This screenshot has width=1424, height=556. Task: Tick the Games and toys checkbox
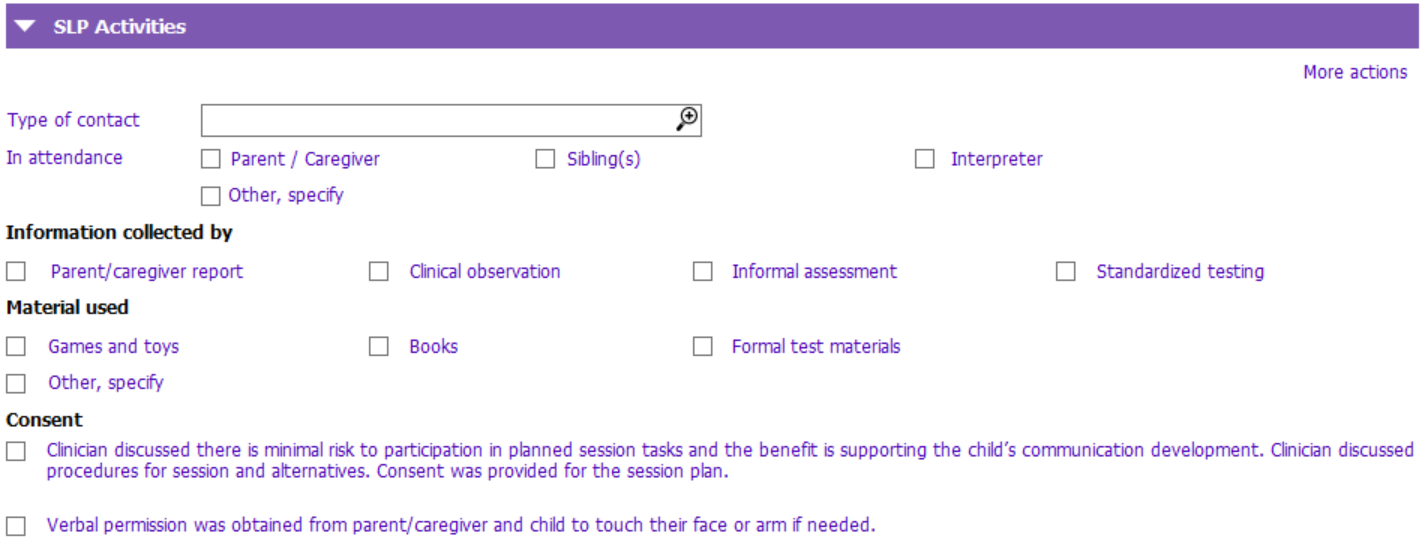[x=16, y=347]
